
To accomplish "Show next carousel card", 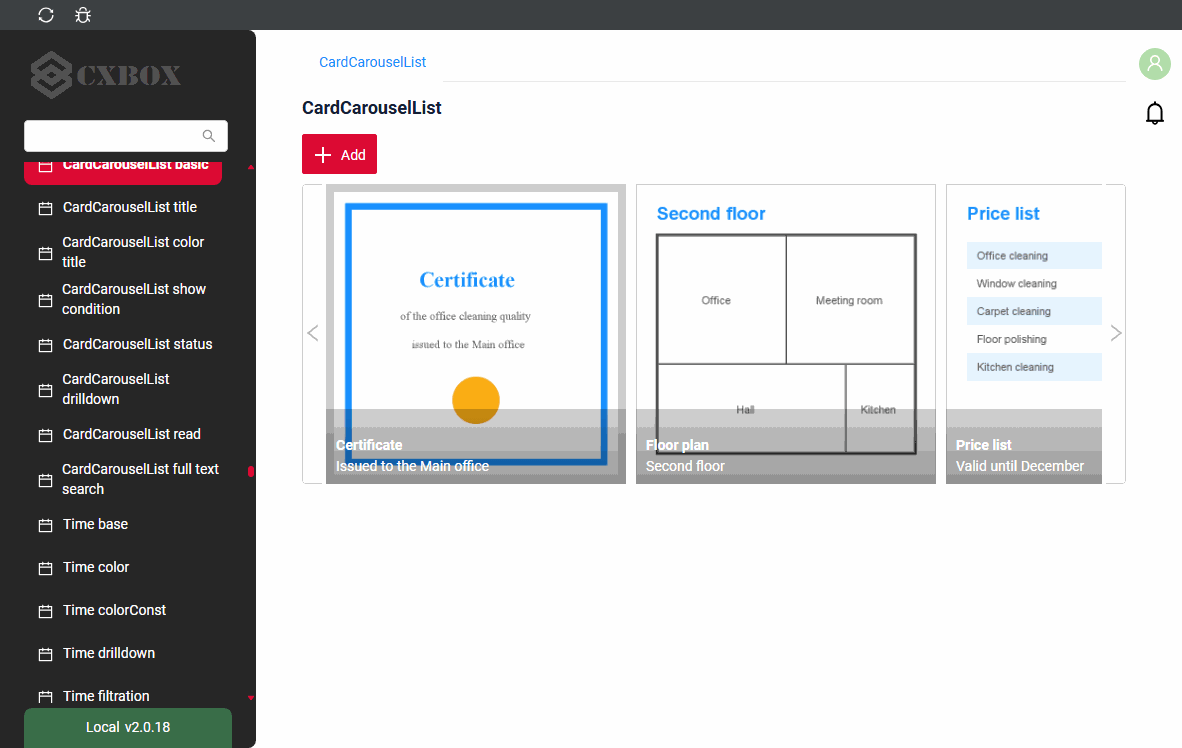I will click(1116, 333).
